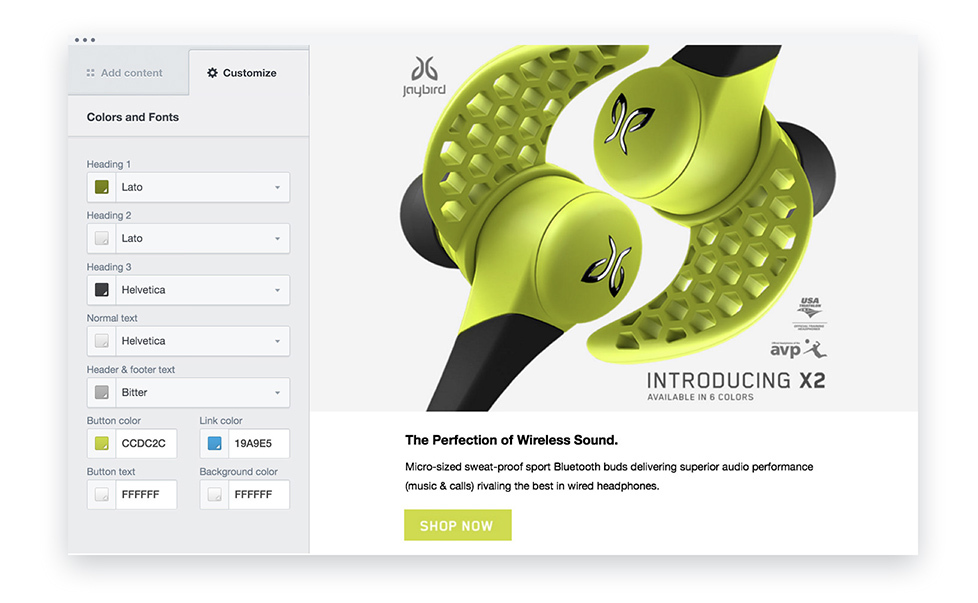Image resolution: width=978 pixels, height=603 pixels.
Task: Open the Normal text Helvetica dropdown
Action: pyautogui.click(x=203, y=341)
